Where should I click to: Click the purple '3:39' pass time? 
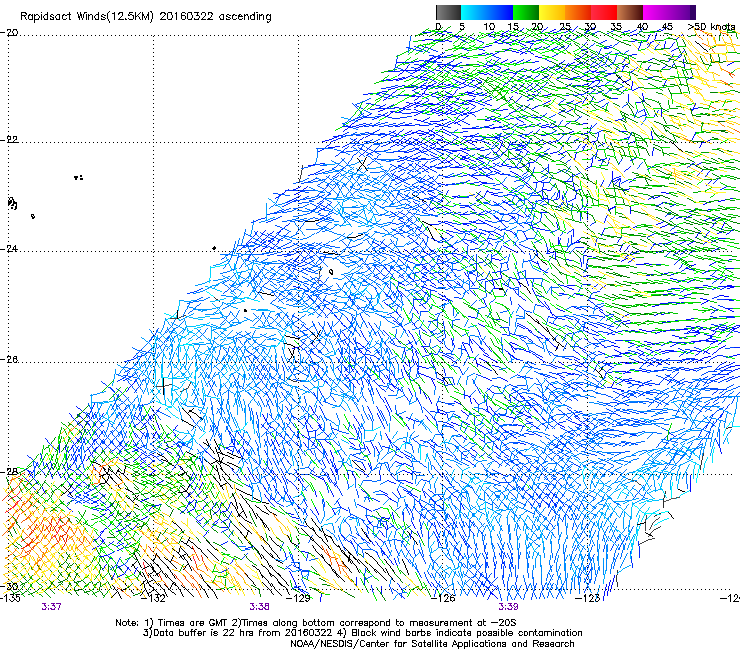tap(508, 607)
